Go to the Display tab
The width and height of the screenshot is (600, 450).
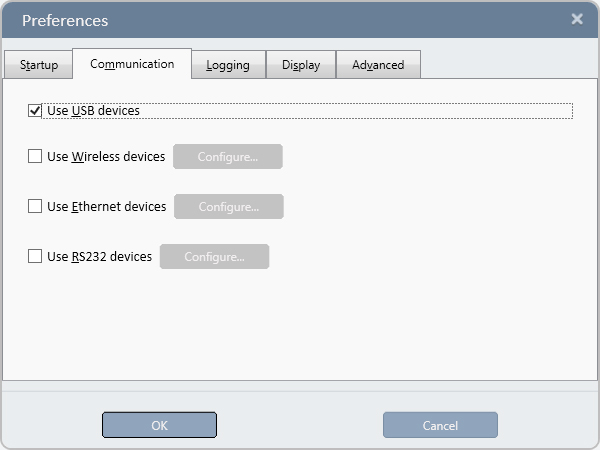(x=301, y=65)
